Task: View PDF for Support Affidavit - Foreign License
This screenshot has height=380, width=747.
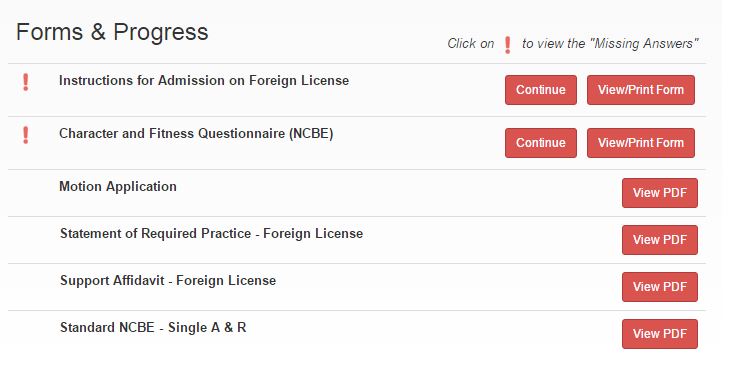Action: click(660, 287)
